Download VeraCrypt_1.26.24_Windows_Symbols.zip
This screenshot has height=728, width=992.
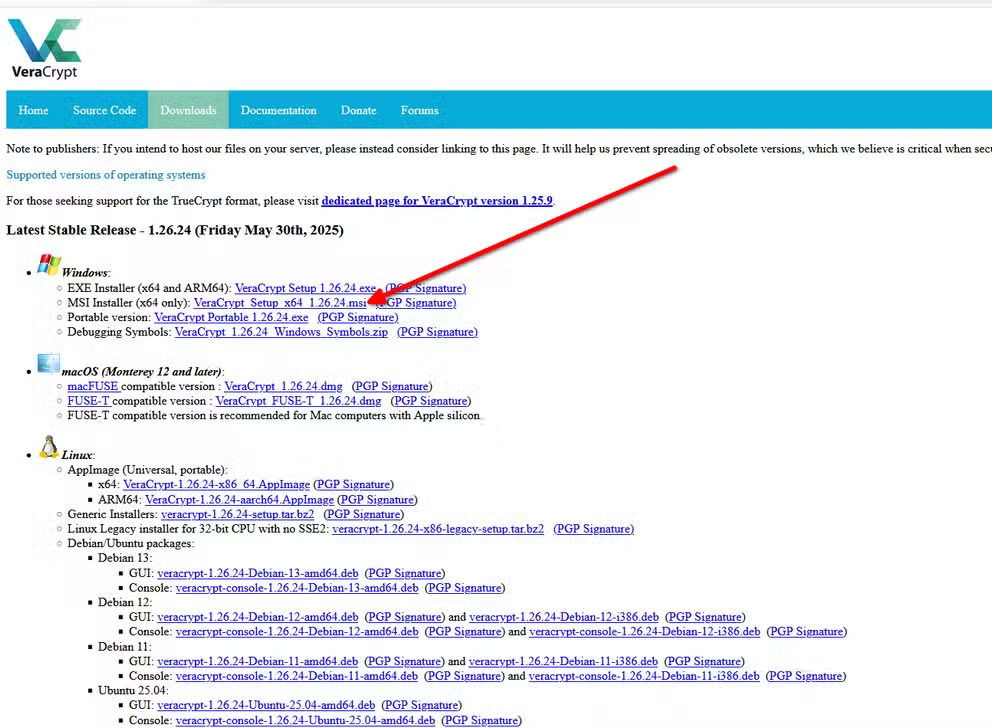tap(281, 332)
